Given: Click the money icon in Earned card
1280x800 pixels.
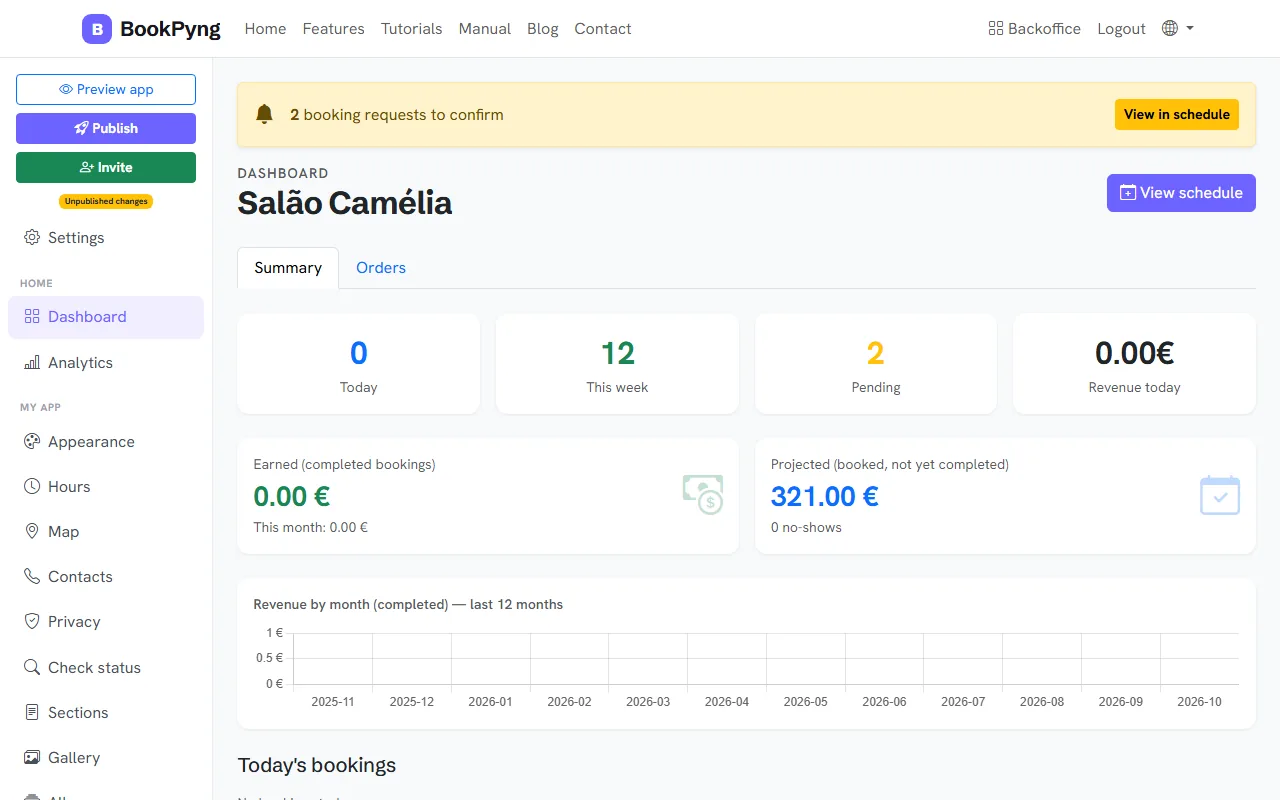Looking at the screenshot, I should [x=703, y=495].
